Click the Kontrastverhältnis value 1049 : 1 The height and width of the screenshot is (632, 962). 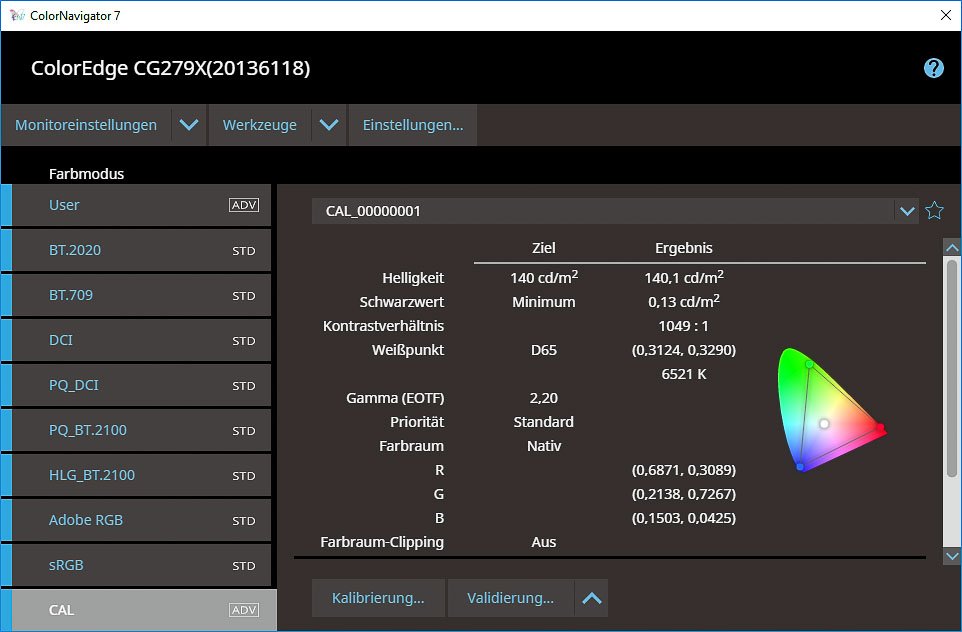(683, 326)
